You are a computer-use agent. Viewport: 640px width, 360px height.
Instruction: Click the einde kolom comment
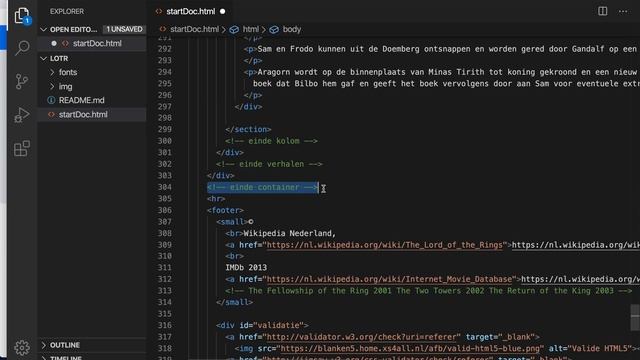pos(271,141)
